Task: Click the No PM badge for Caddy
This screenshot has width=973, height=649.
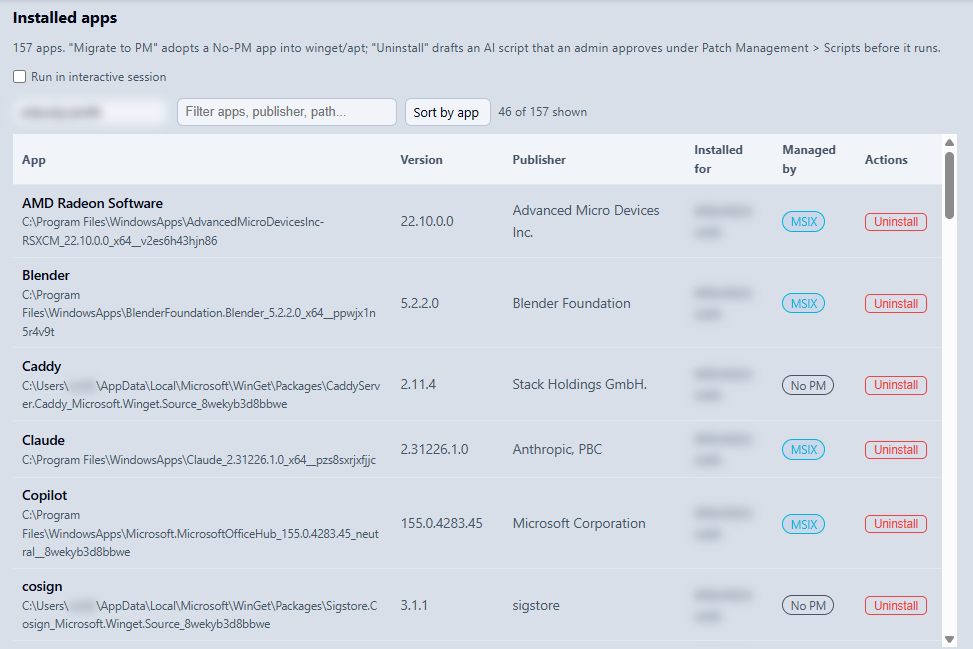Action: (808, 385)
